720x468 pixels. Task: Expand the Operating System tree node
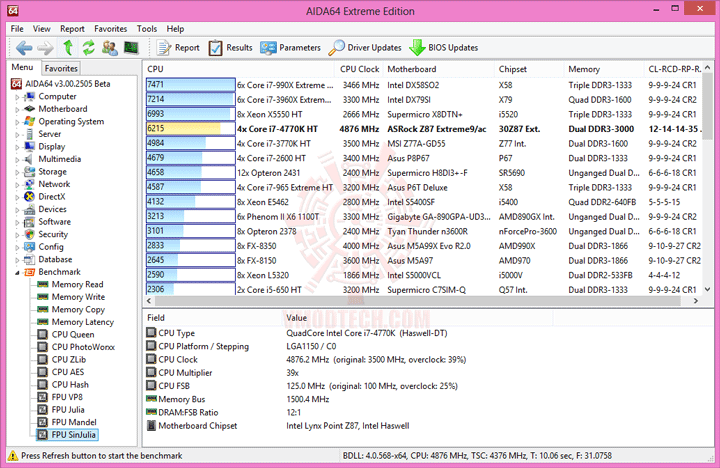point(17,122)
